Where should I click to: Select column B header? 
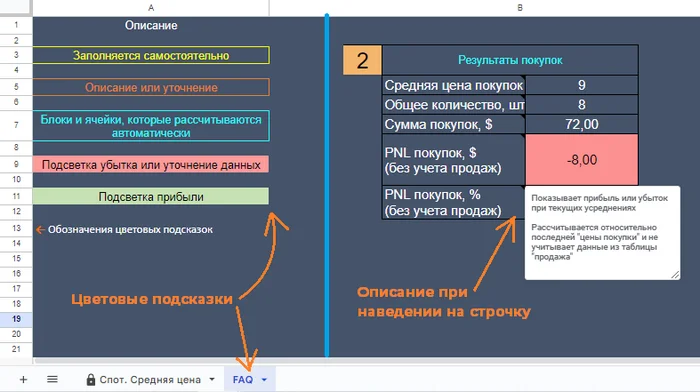click(520, 8)
